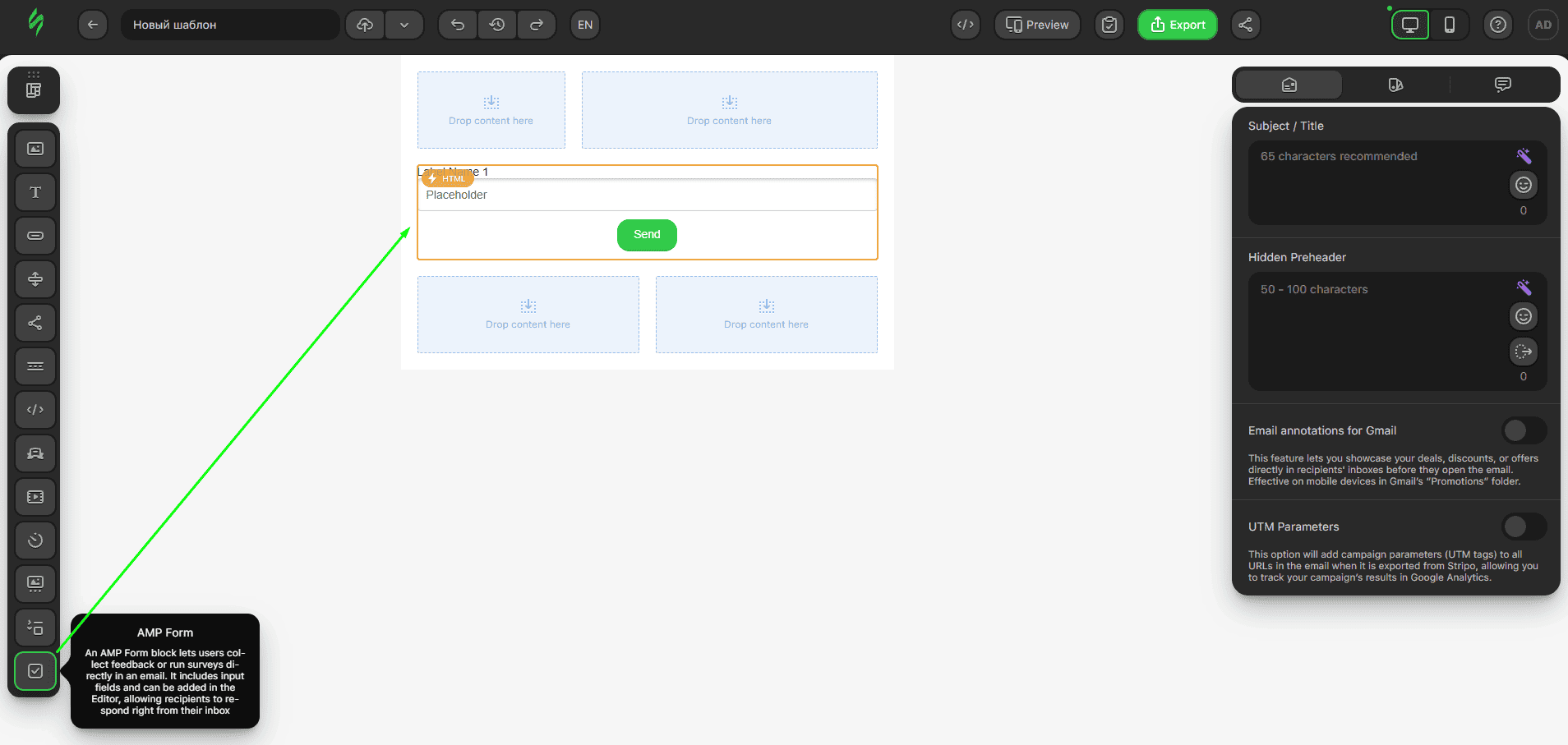Enable Email annotations for Gmail

1523,430
